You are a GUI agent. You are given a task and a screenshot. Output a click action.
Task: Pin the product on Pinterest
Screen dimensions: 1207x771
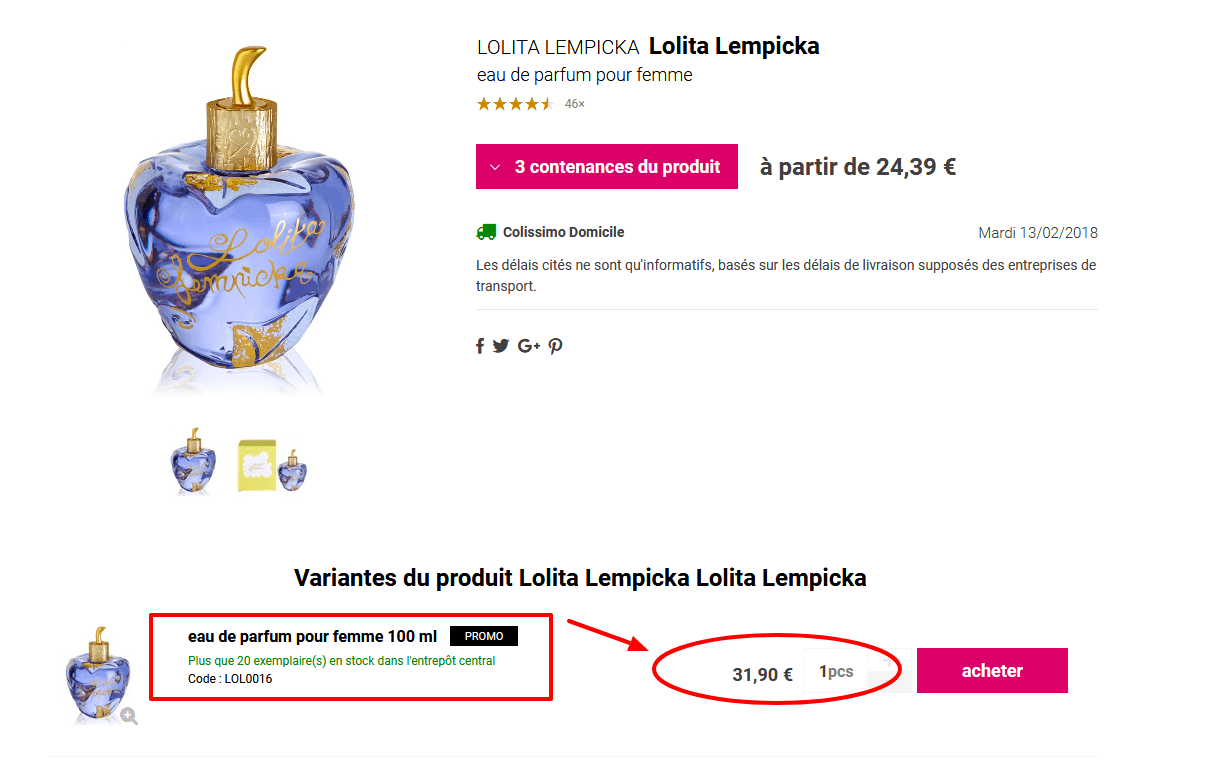pyautogui.click(x=555, y=345)
